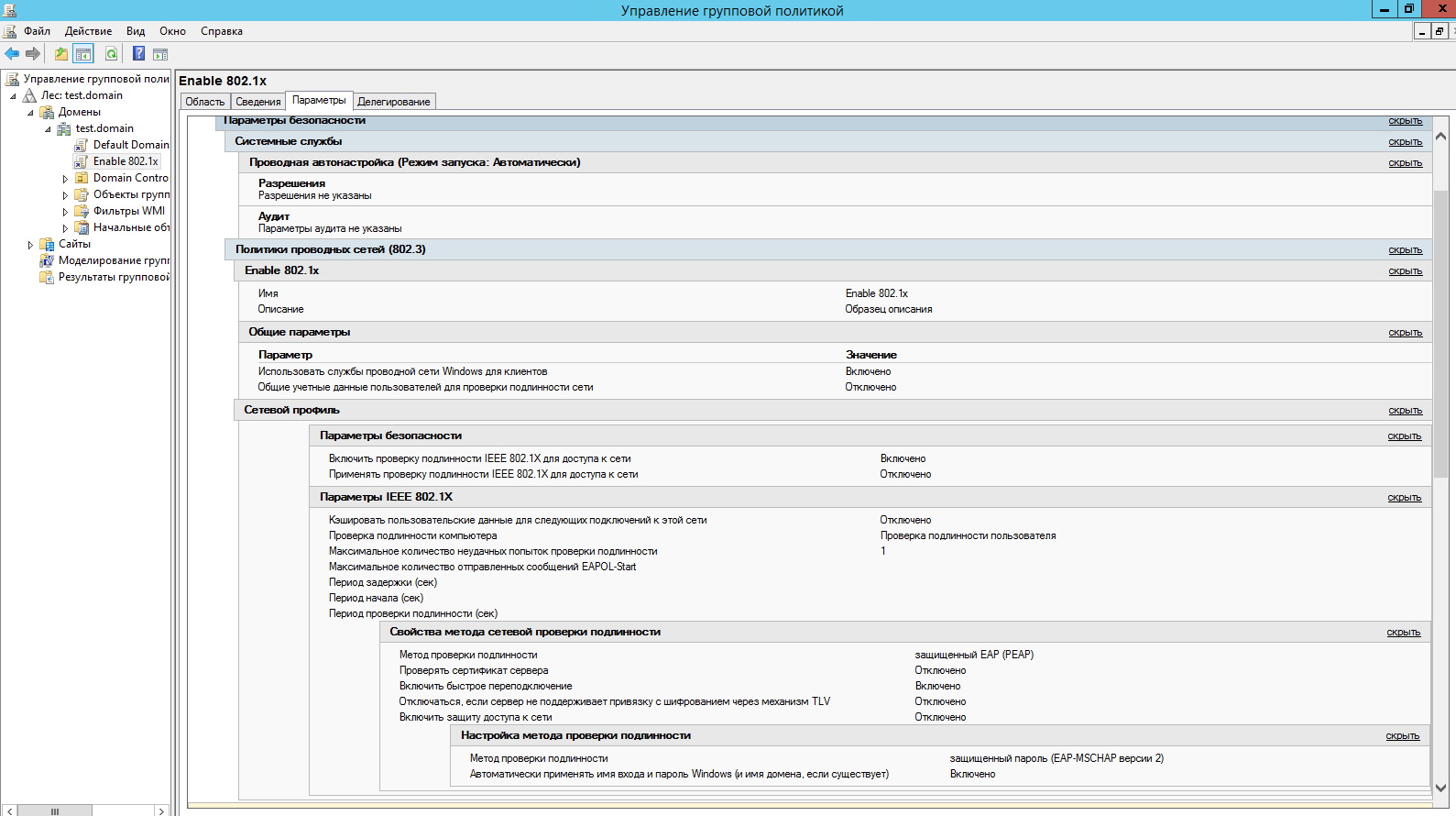Click the Forward arrow in the toolbar
This screenshot has width=1456, height=816.
tap(33, 54)
